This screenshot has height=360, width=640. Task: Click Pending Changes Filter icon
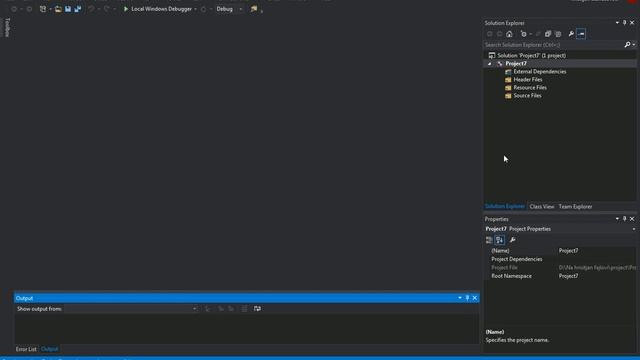pyautogui.click(x=524, y=34)
